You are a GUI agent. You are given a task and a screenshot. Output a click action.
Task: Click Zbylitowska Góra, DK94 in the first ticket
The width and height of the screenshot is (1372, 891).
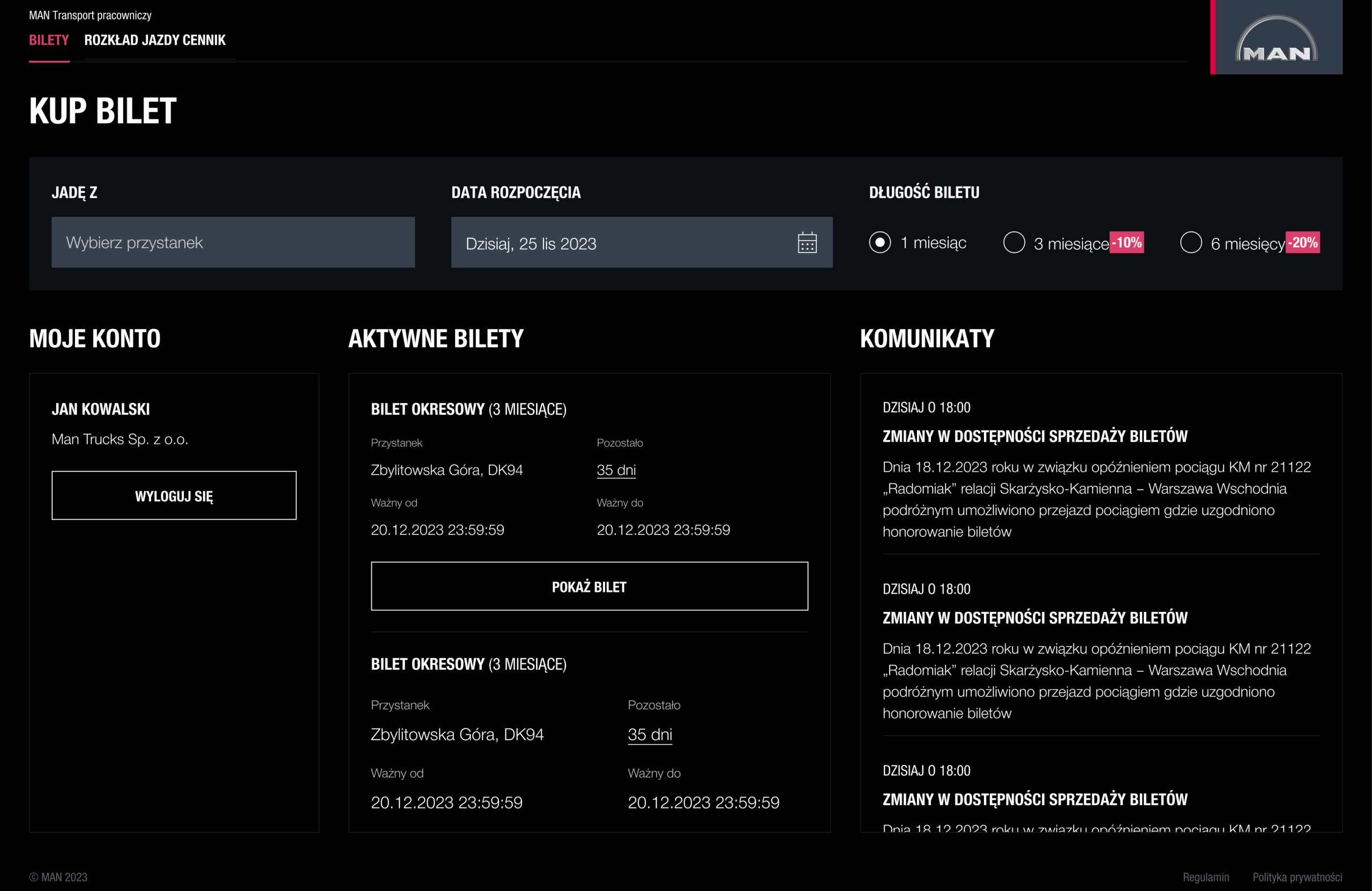click(x=447, y=470)
